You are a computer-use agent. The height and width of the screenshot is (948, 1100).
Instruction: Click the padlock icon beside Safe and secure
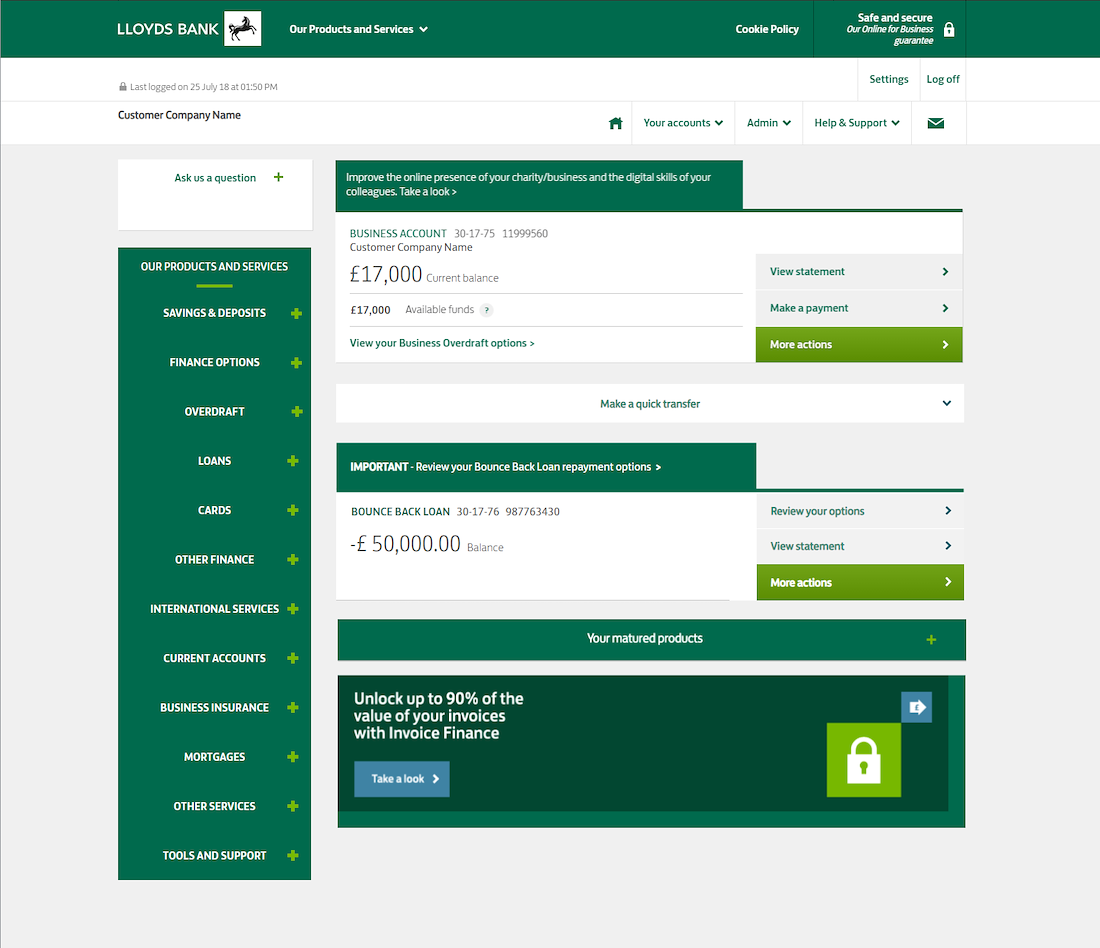coord(948,29)
